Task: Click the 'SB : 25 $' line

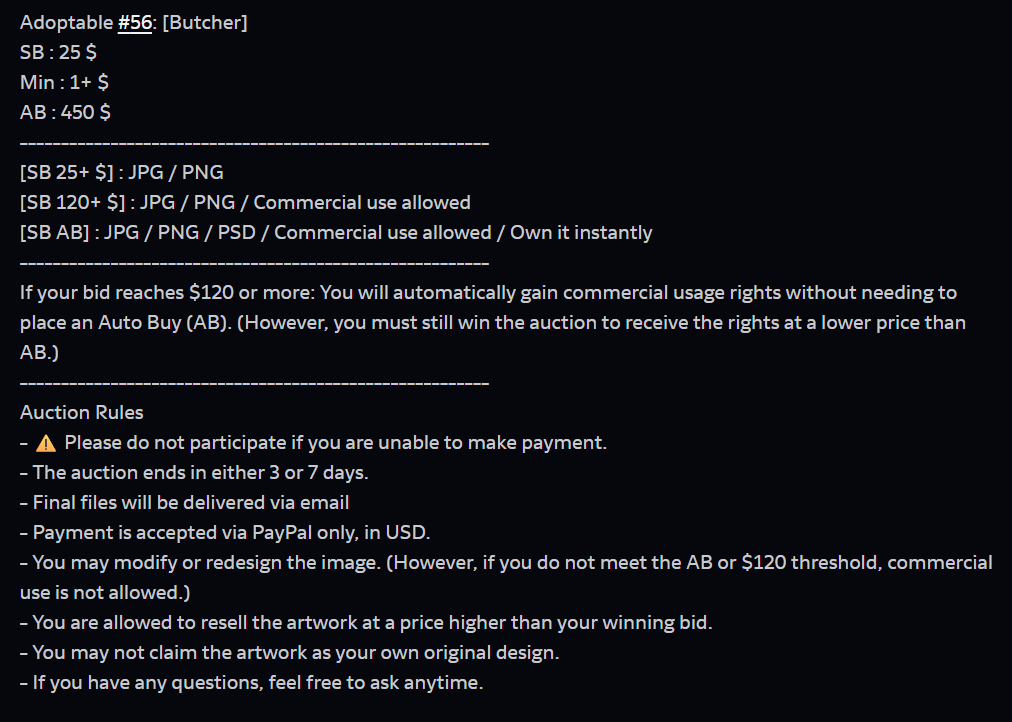Action: (x=58, y=52)
